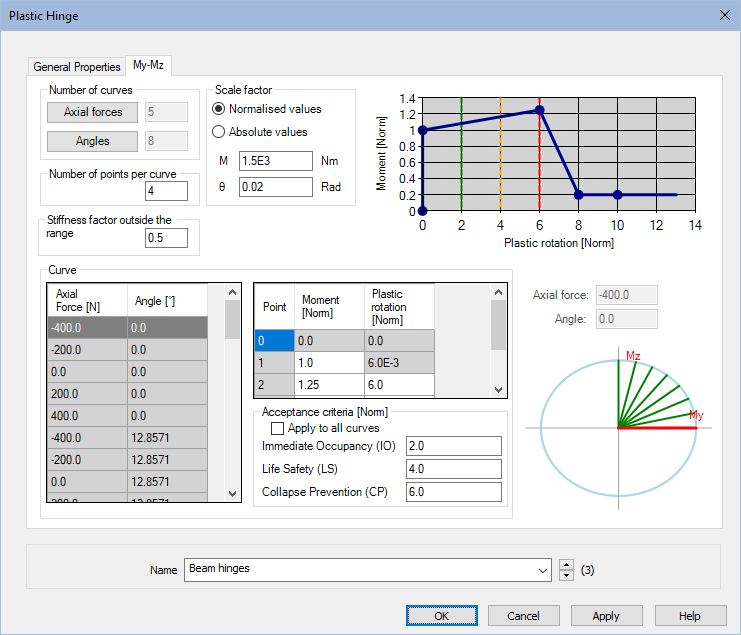This screenshot has width=741, height=635.
Task: Open the My-Mz tab
Action: pos(149,66)
